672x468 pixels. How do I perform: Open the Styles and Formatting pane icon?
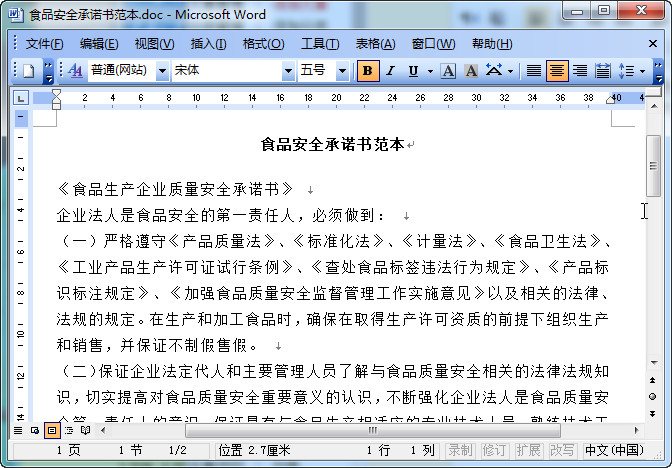click(x=75, y=71)
